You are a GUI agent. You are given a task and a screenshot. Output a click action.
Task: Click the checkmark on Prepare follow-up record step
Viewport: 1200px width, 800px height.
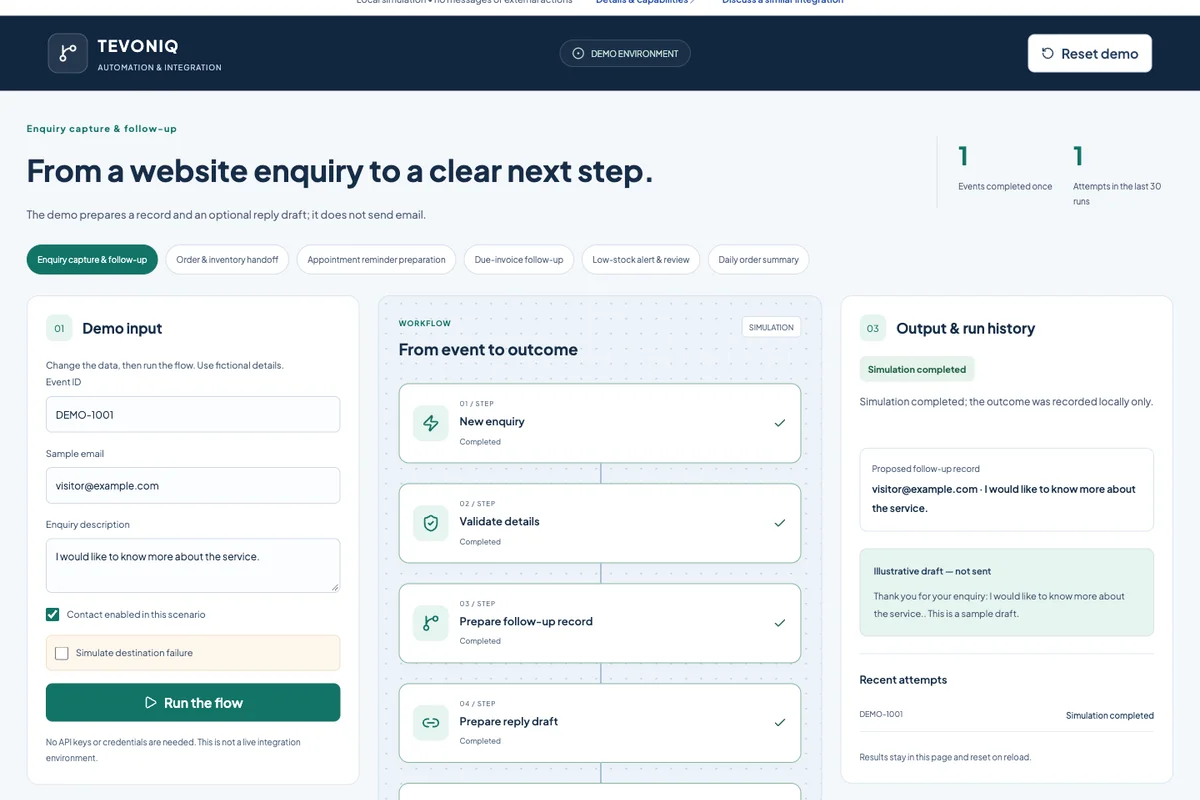click(780, 623)
